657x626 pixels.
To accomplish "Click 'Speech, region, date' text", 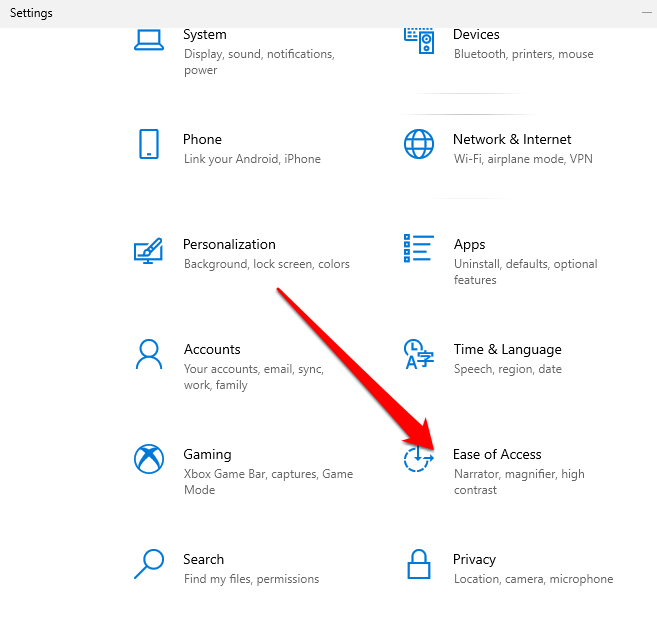I will [x=507, y=369].
